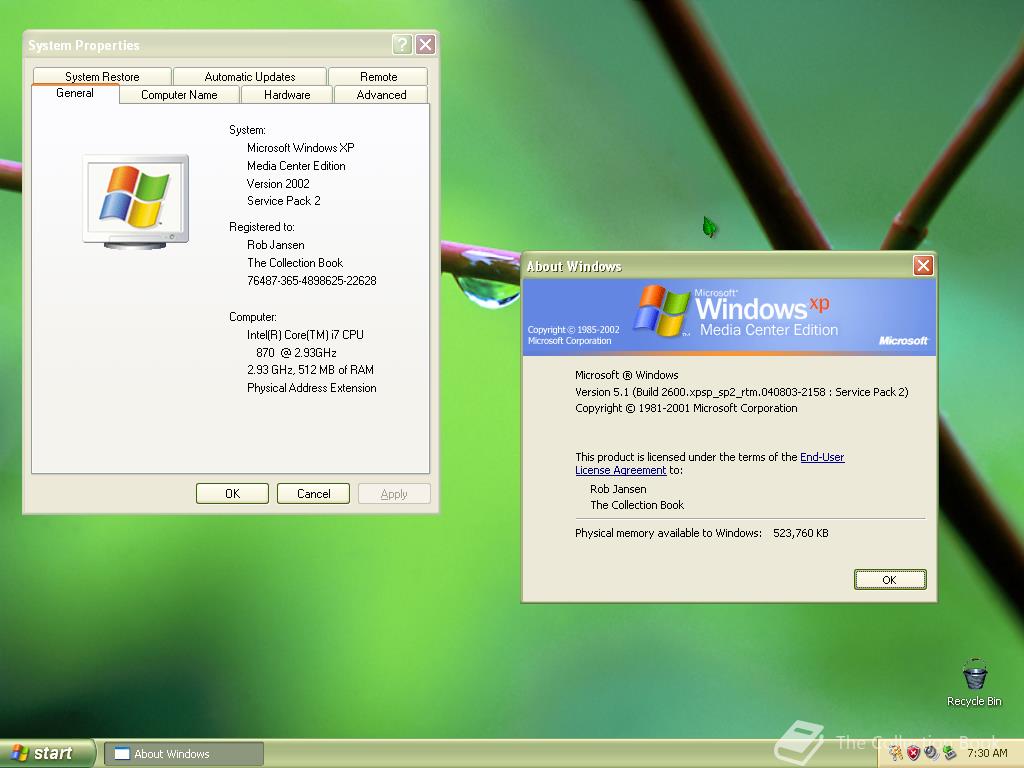Click the volume speaker tray icon
The image size is (1024, 768).
(x=931, y=753)
